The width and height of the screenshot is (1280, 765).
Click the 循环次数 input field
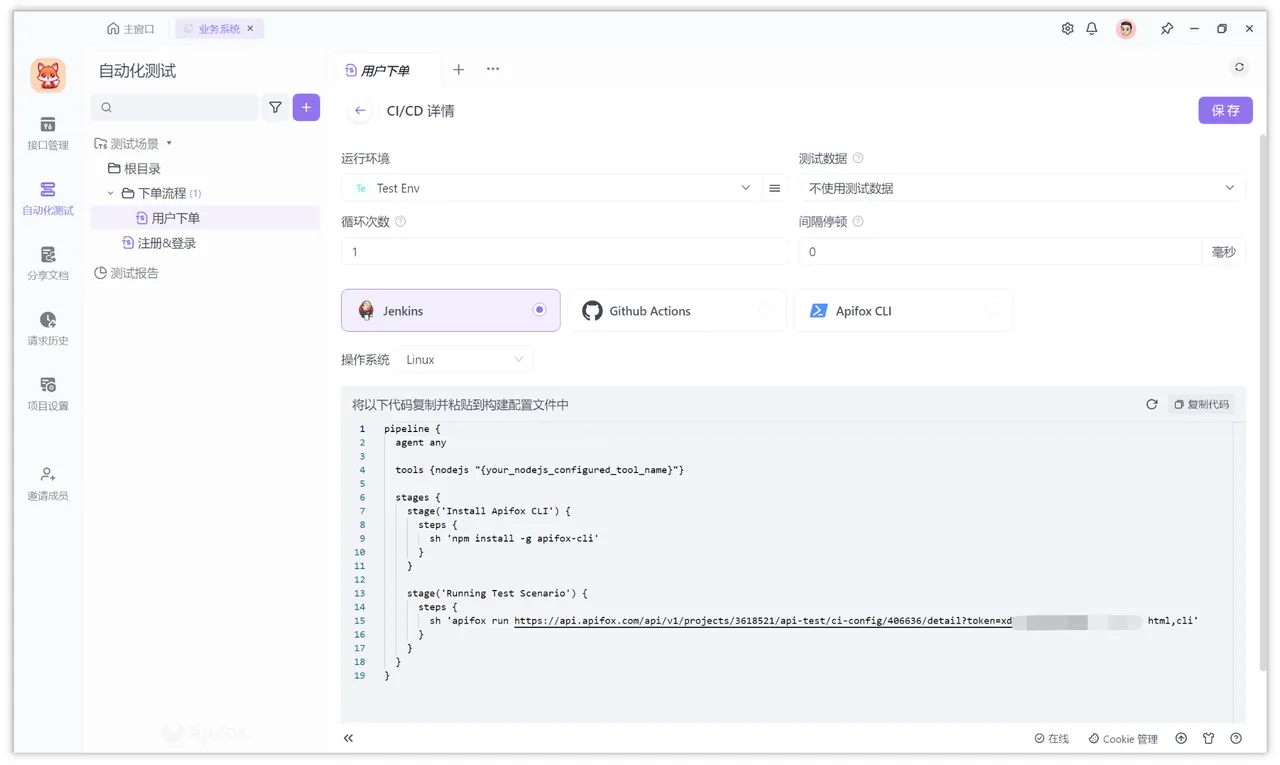tap(565, 252)
